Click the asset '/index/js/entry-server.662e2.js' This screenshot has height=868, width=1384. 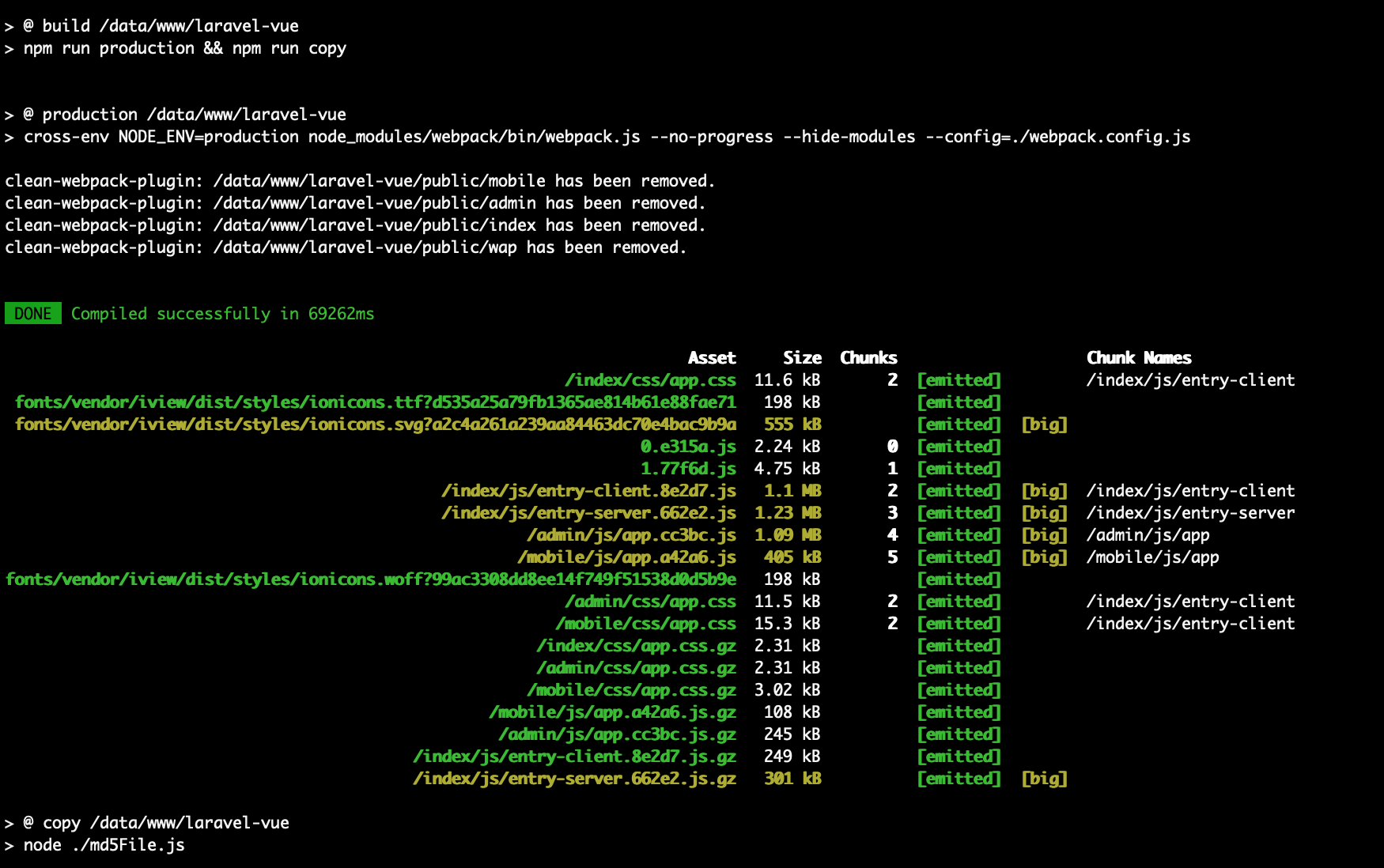click(x=588, y=513)
